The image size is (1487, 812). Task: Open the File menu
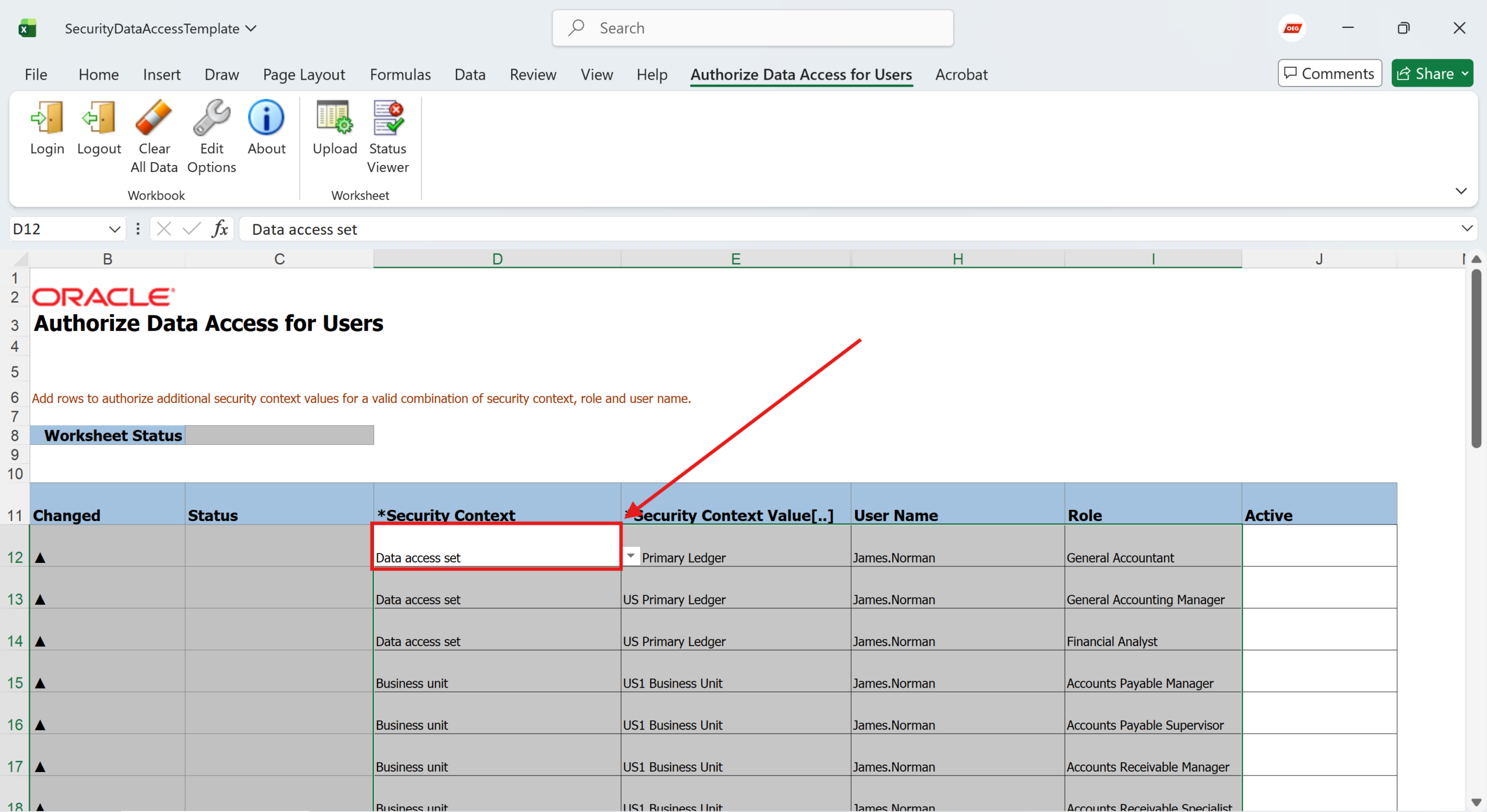36,74
